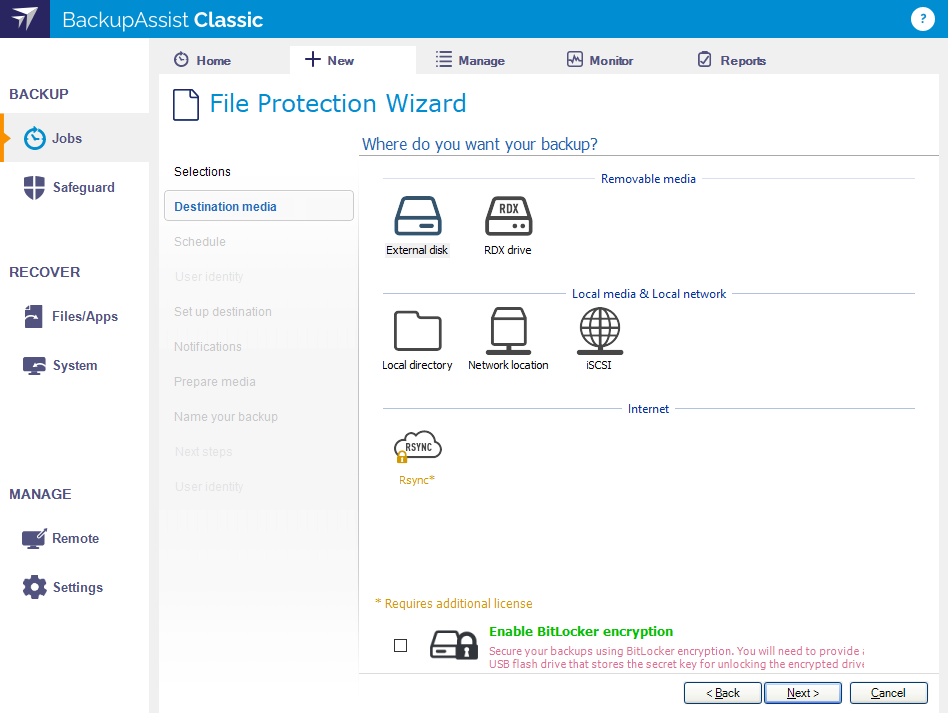
Task: Open the help question mark icon
Action: click(x=922, y=19)
